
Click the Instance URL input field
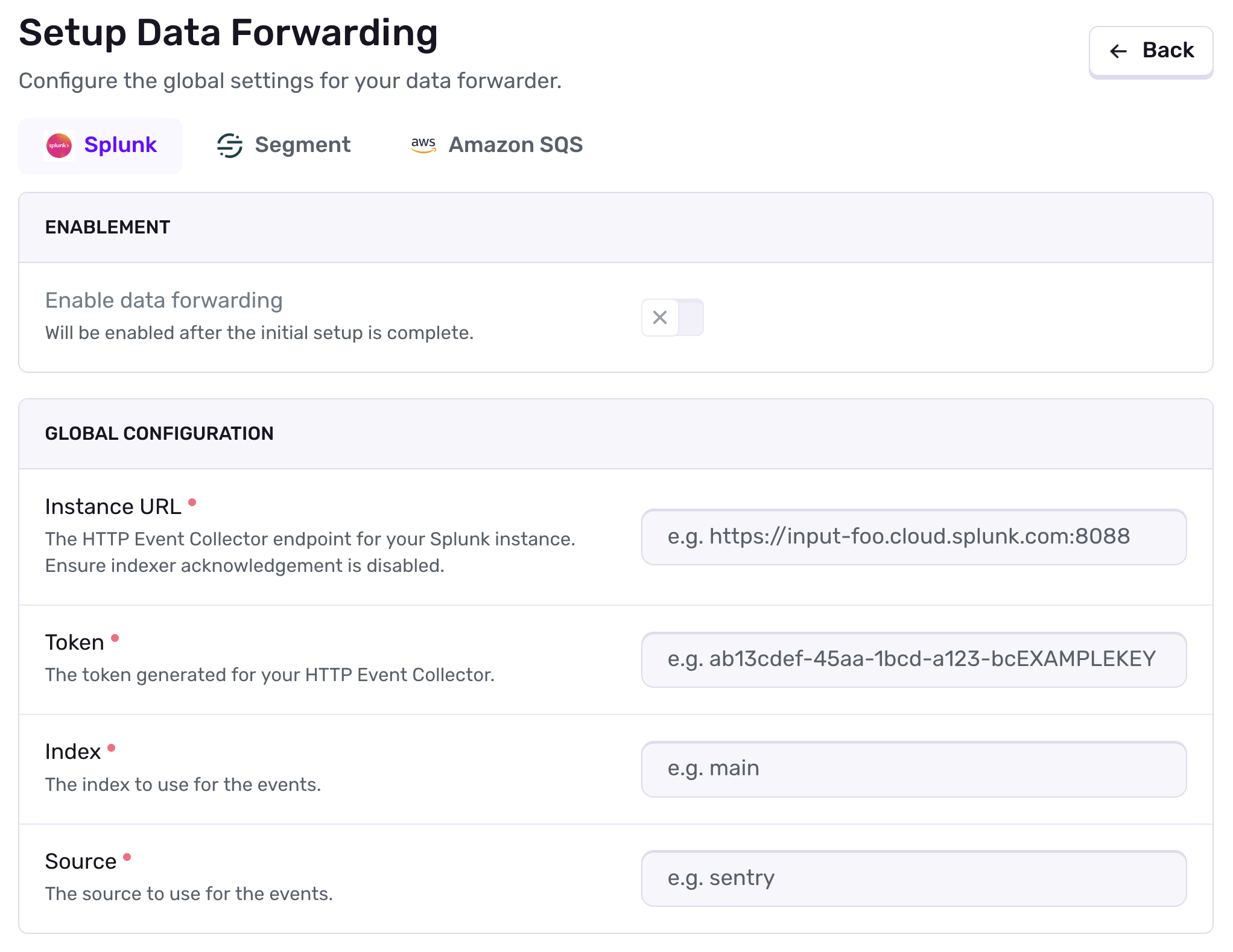click(913, 537)
